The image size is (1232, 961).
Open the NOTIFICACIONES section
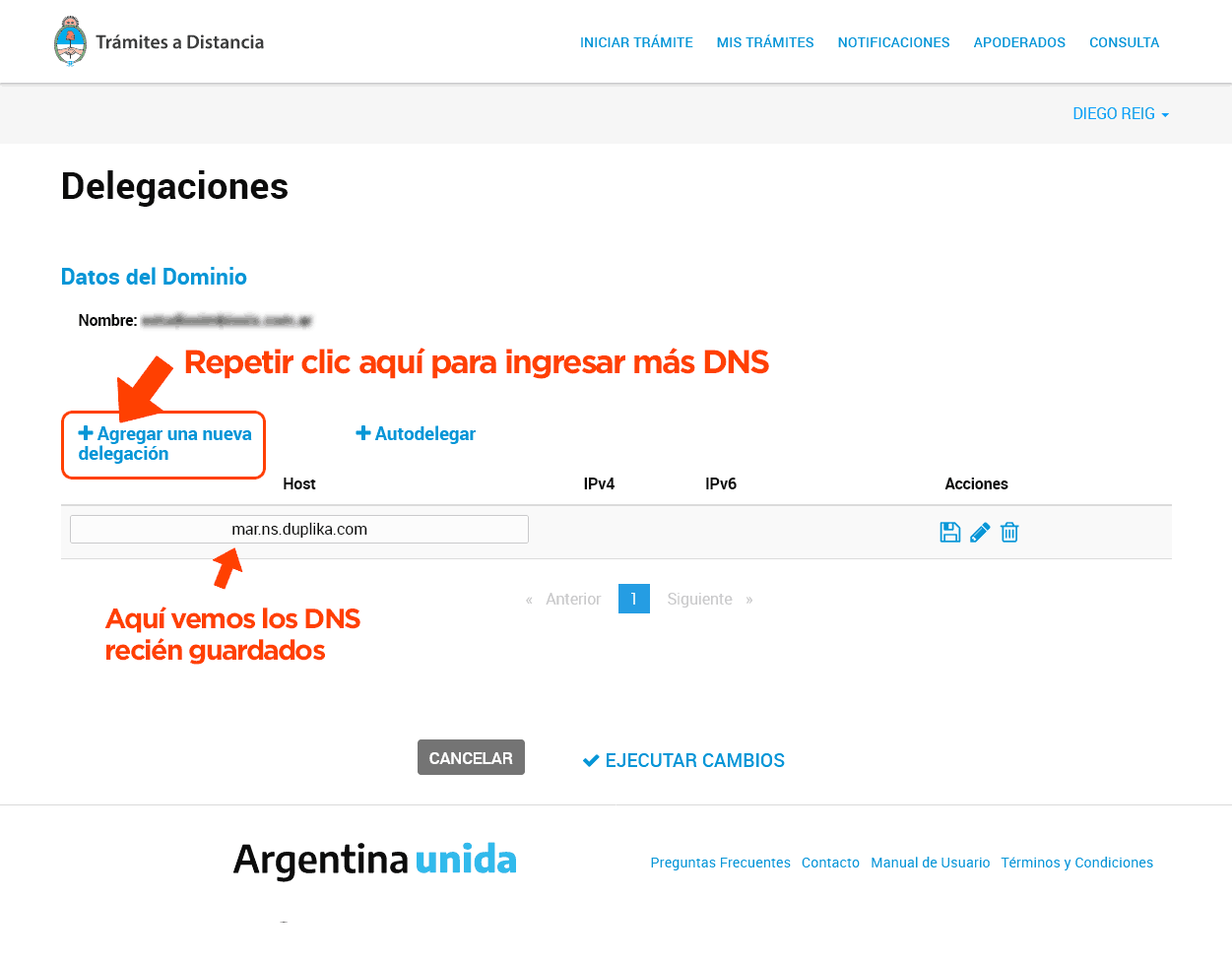click(893, 42)
